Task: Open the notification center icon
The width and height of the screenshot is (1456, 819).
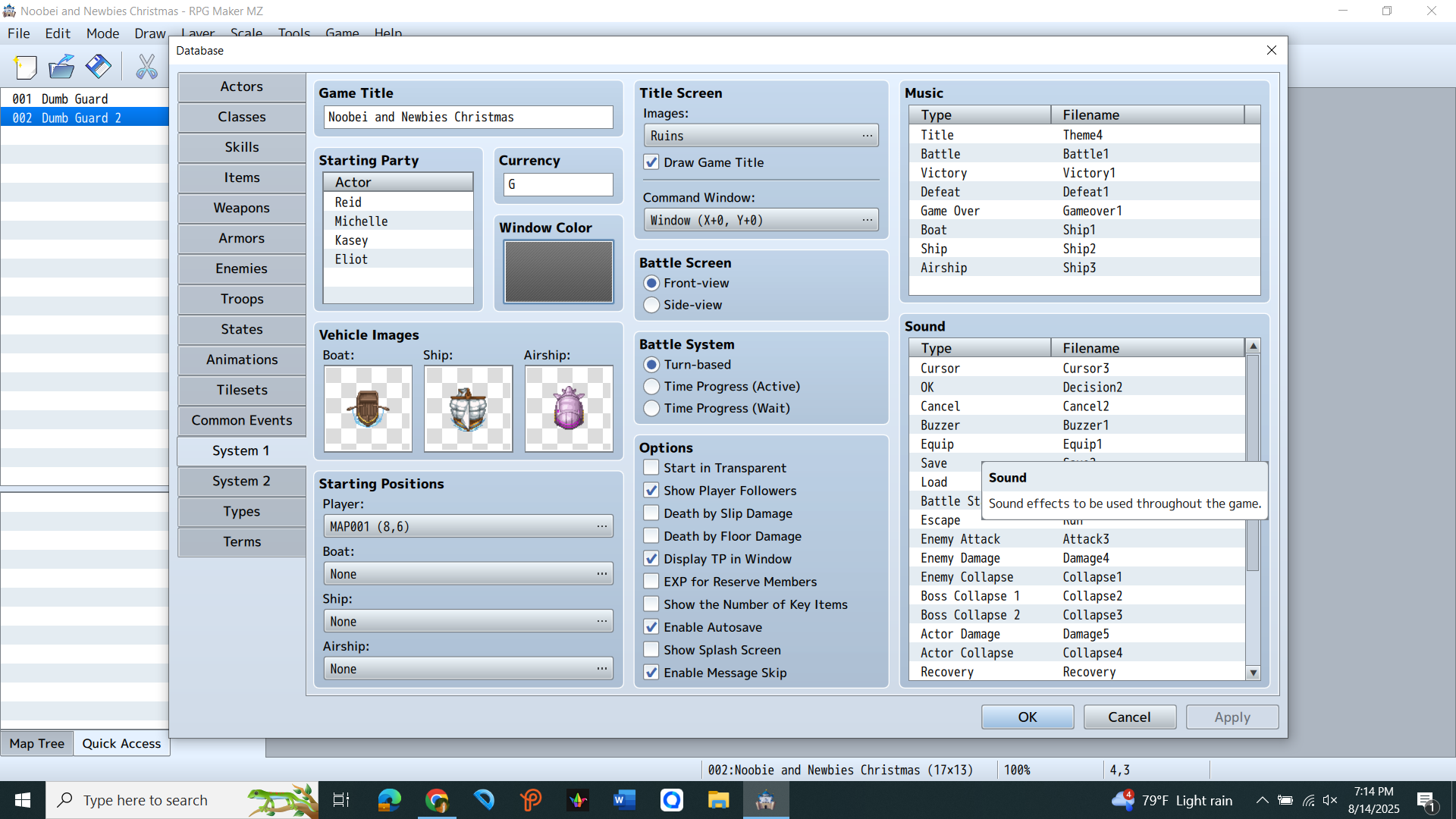Action: tap(1426, 800)
